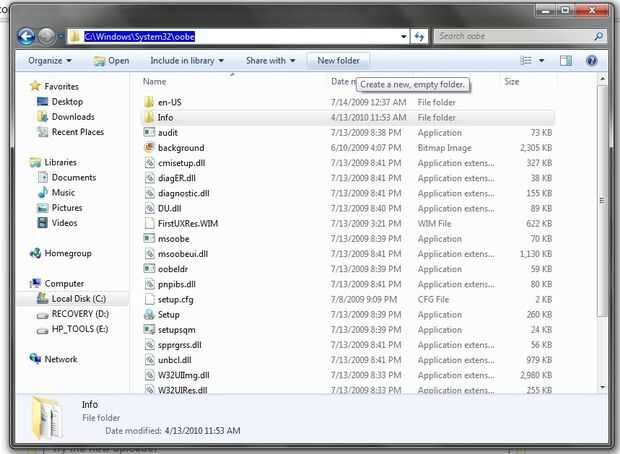Screen dimensions: 620x454
Task: Expand the Include in library menu
Action: [x=187, y=61]
